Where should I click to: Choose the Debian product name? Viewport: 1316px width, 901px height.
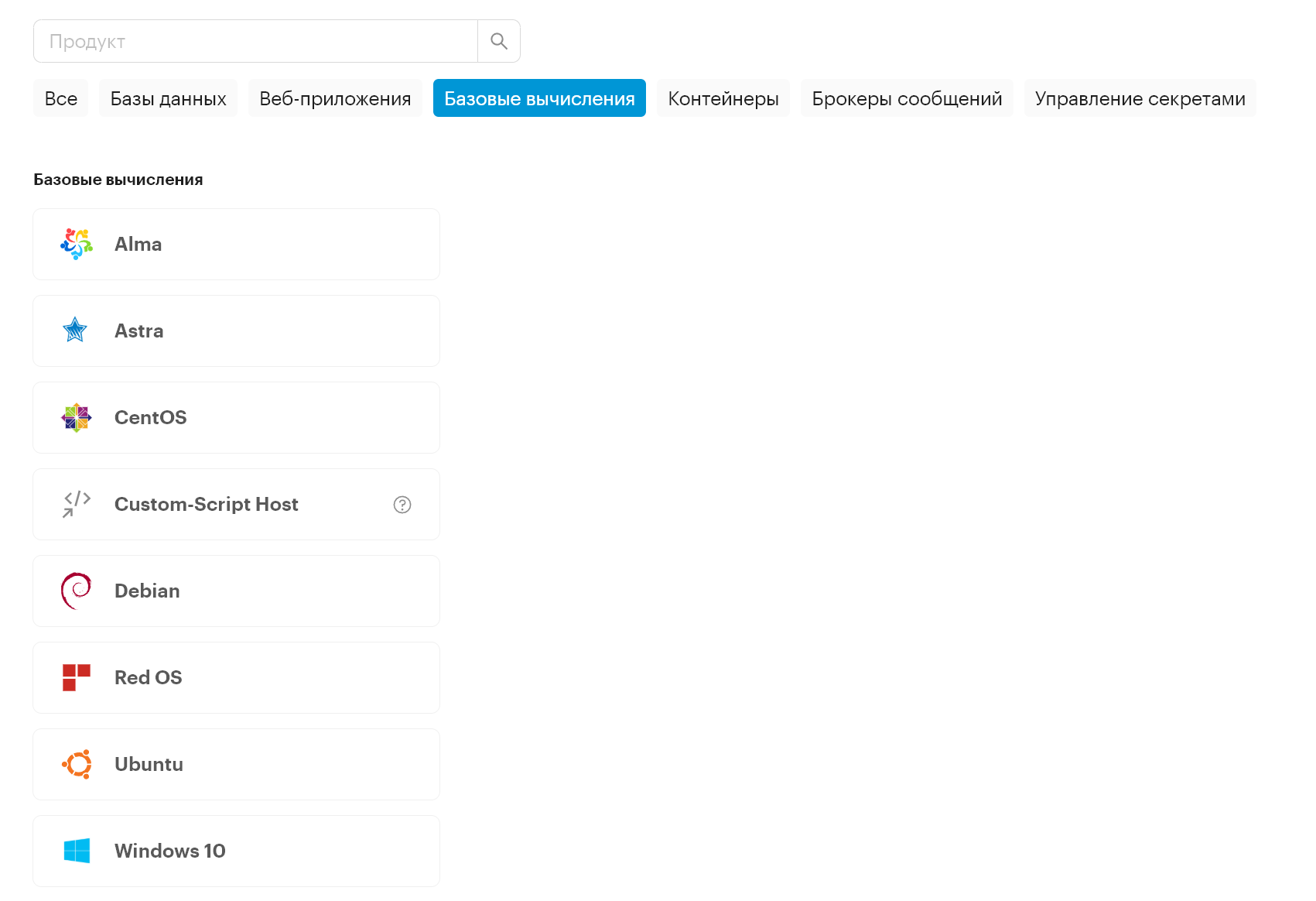(x=147, y=591)
